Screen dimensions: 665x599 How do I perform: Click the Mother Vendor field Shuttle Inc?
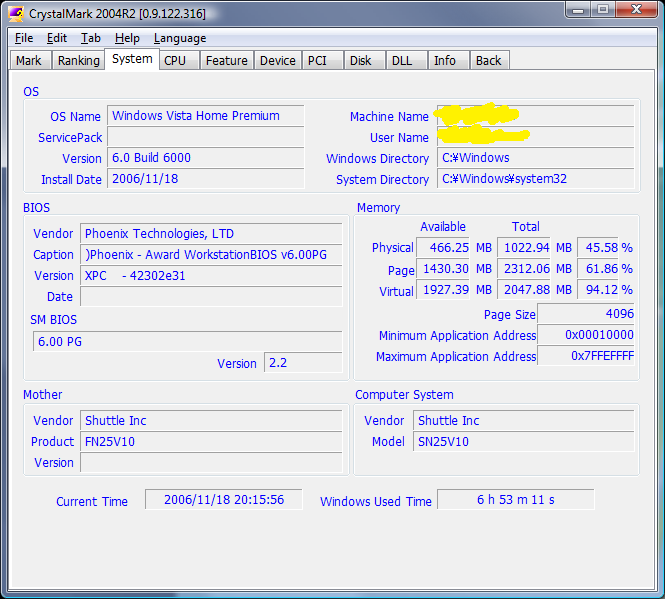(211, 420)
